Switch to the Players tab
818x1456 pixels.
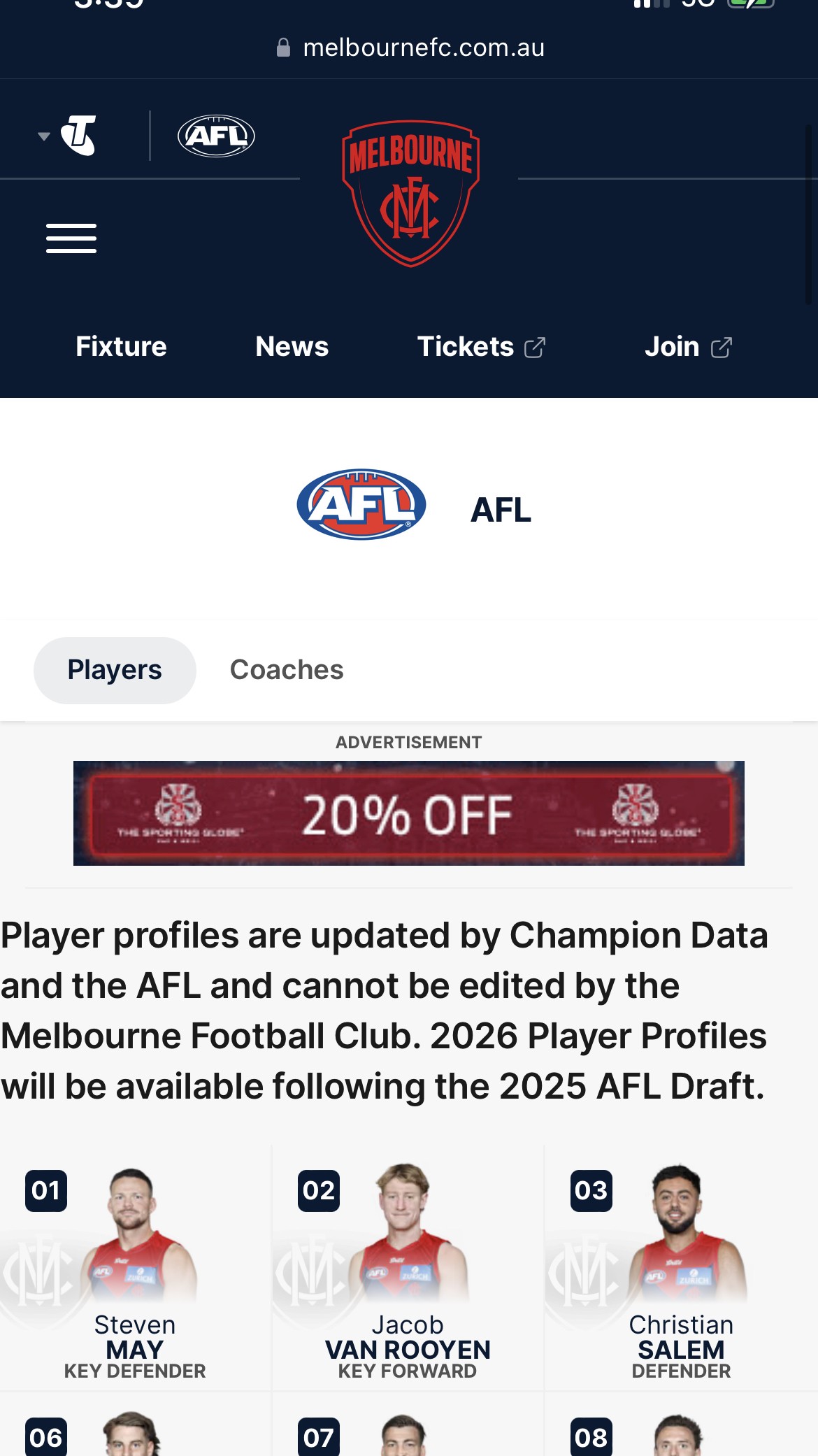pyautogui.click(x=115, y=670)
